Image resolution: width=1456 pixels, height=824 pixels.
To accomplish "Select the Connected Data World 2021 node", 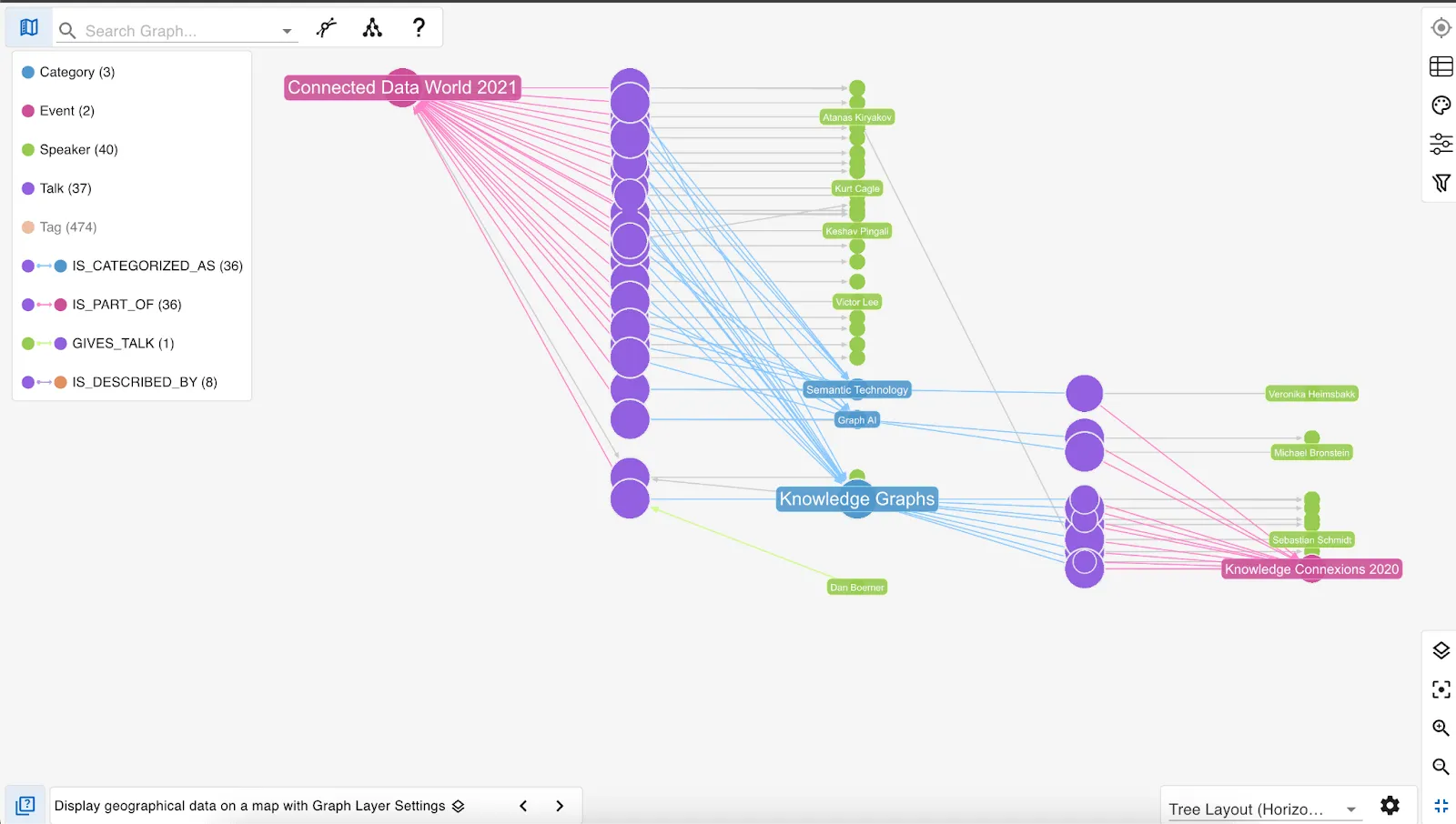I will (402, 87).
